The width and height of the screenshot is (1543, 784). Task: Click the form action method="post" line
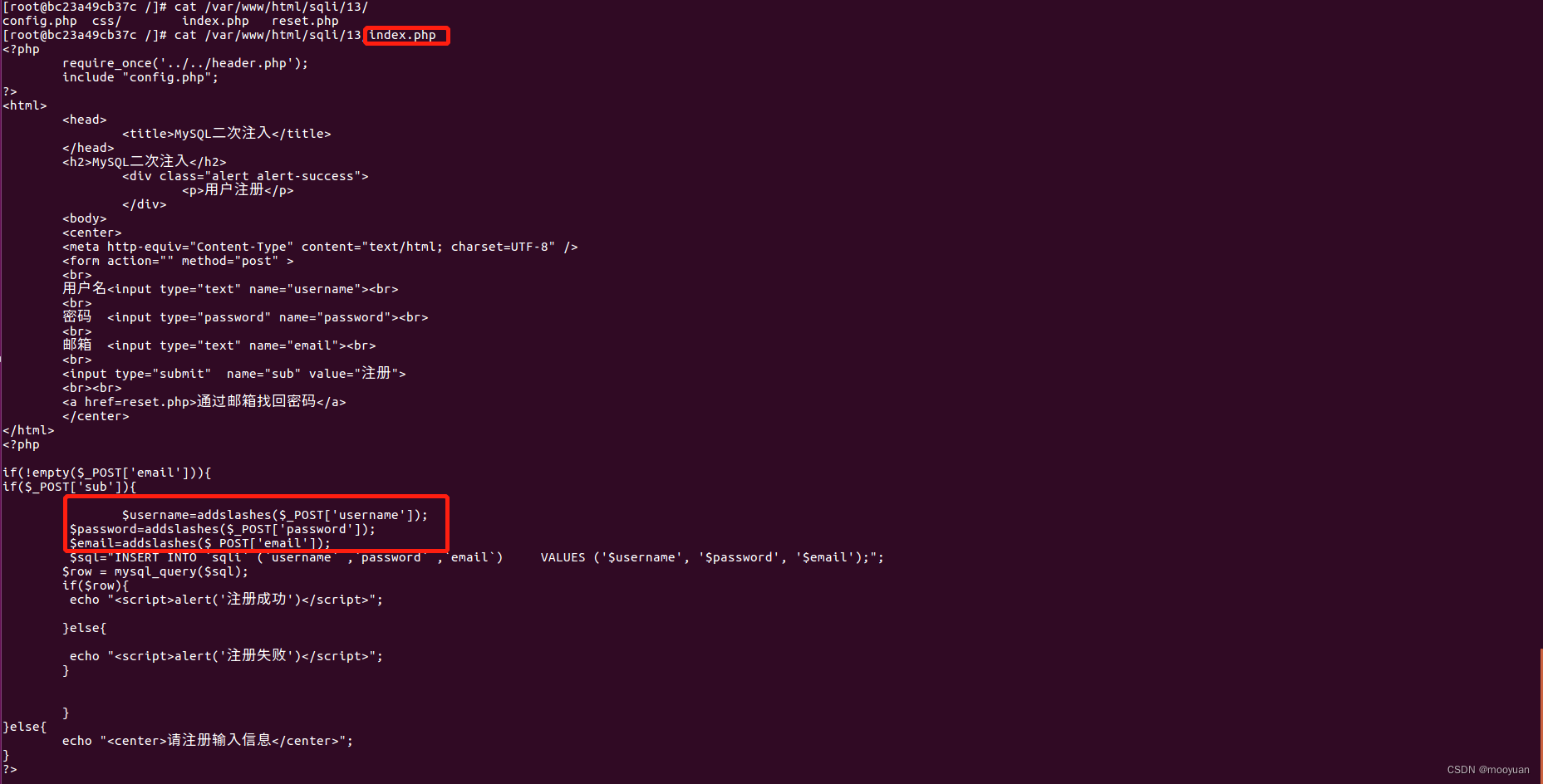[x=178, y=261]
